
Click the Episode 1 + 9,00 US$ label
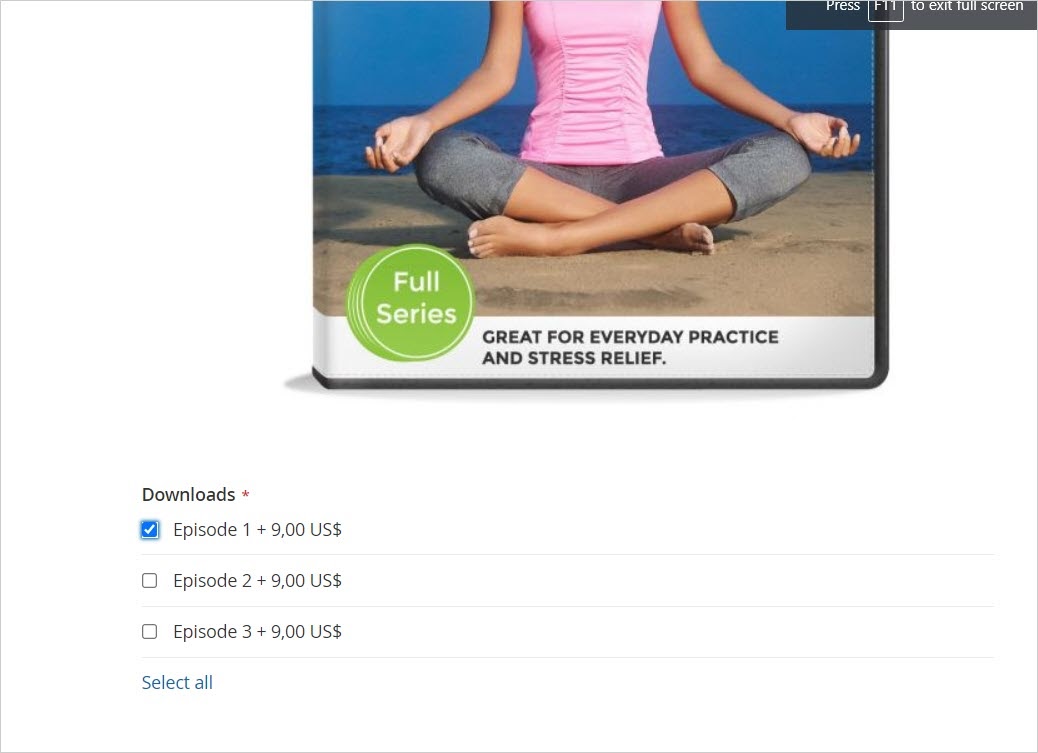point(258,530)
